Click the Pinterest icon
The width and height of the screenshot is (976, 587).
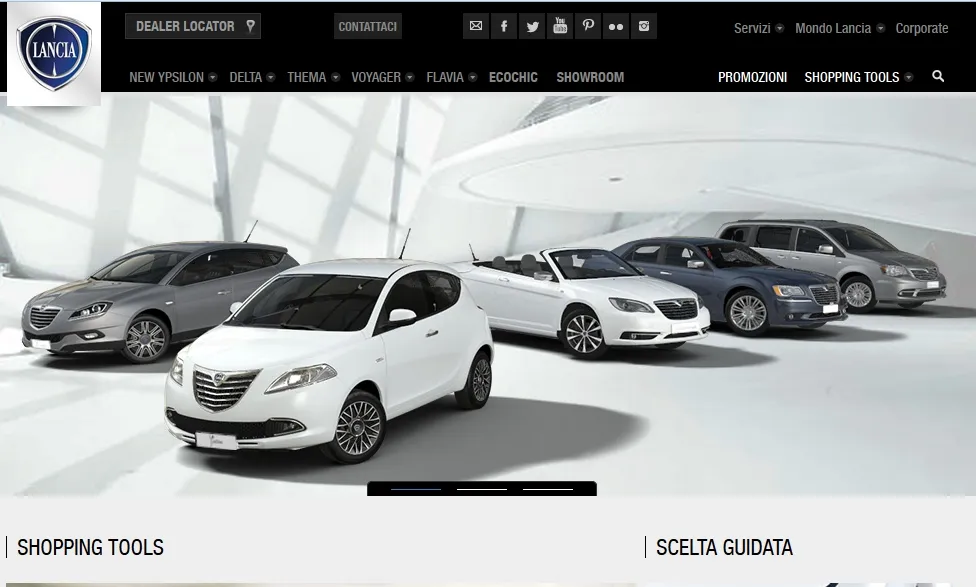[588, 27]
